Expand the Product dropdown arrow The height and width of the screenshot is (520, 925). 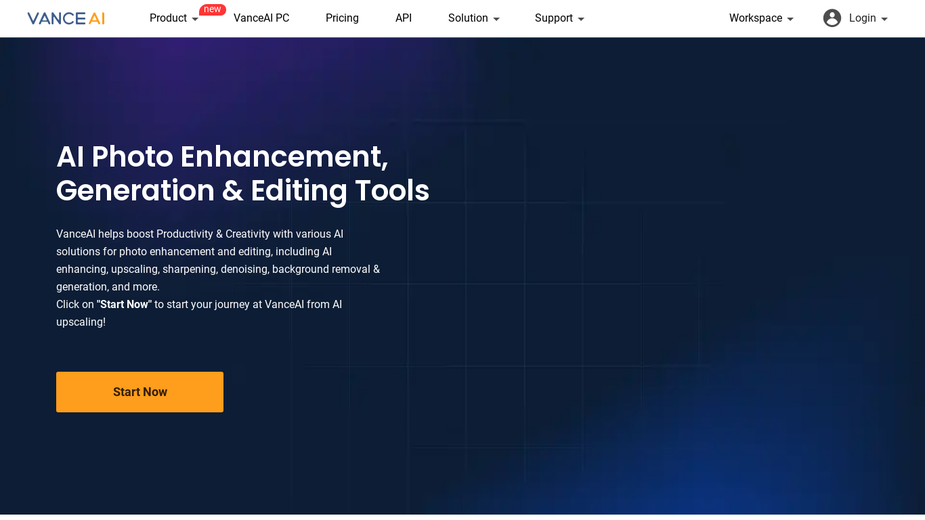[195, 19]
